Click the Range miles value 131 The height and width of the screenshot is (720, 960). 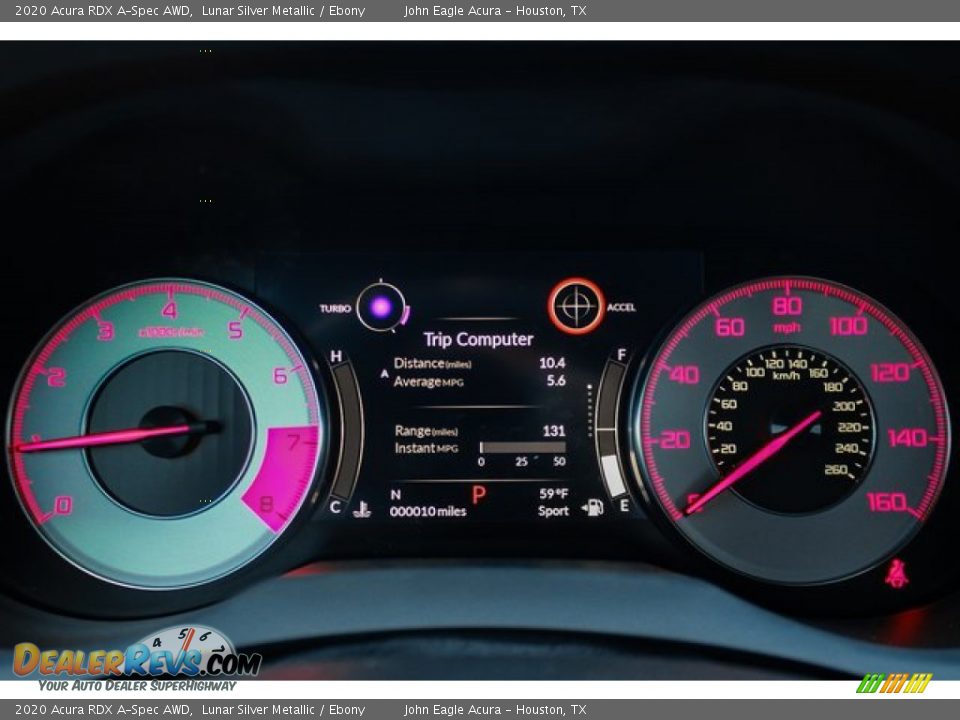tap(553, 431)
